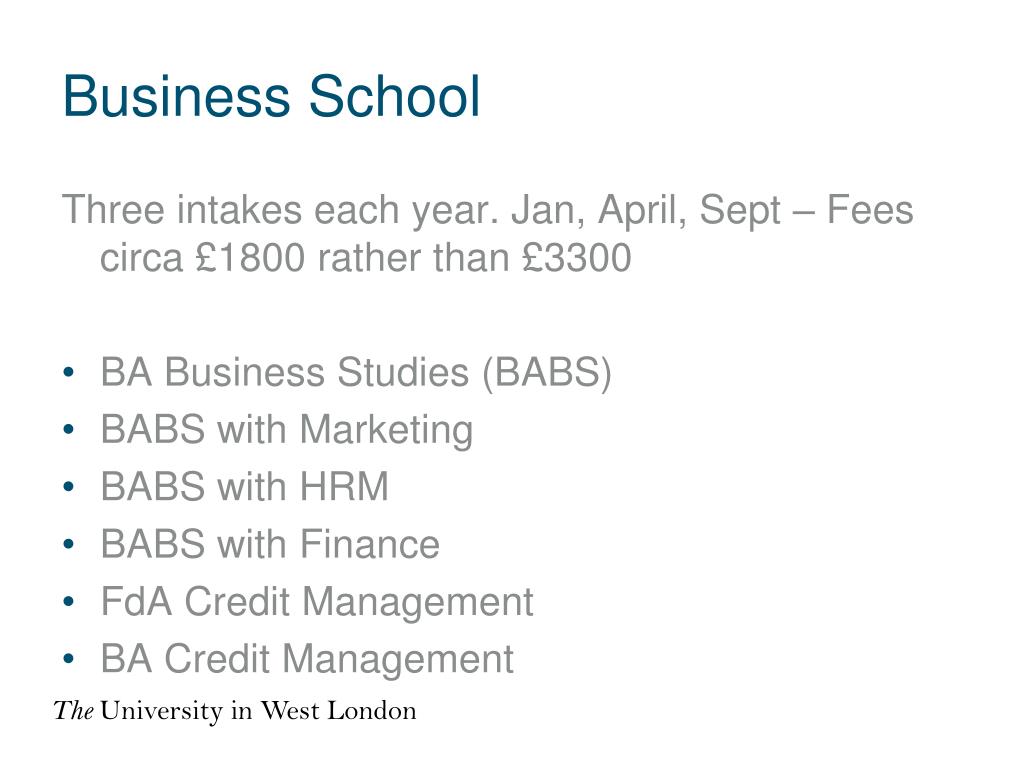
Task: Click the £1800 fee figure
Action: [x=250, y=257]
